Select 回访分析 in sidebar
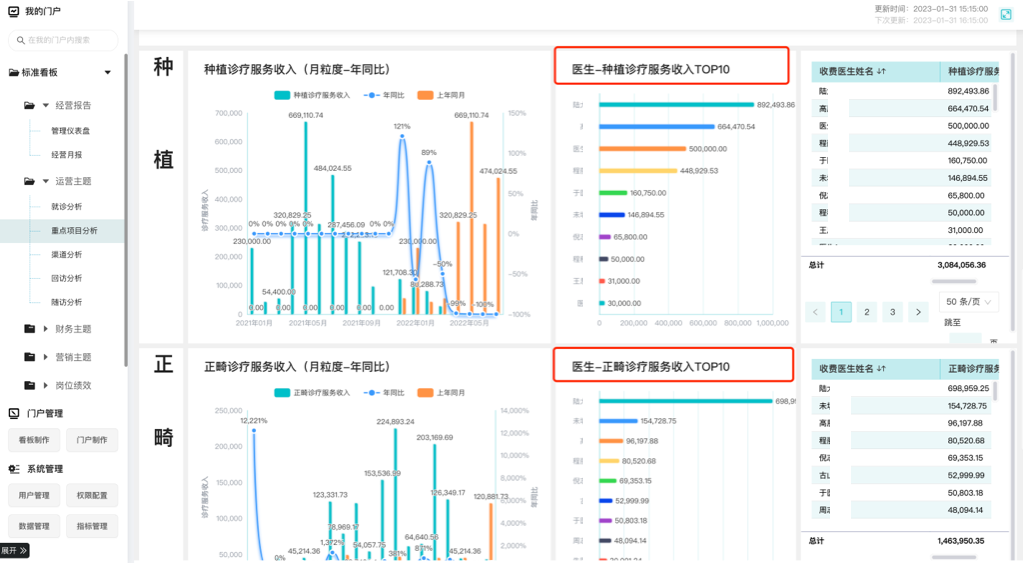 (x=67, y=278)
